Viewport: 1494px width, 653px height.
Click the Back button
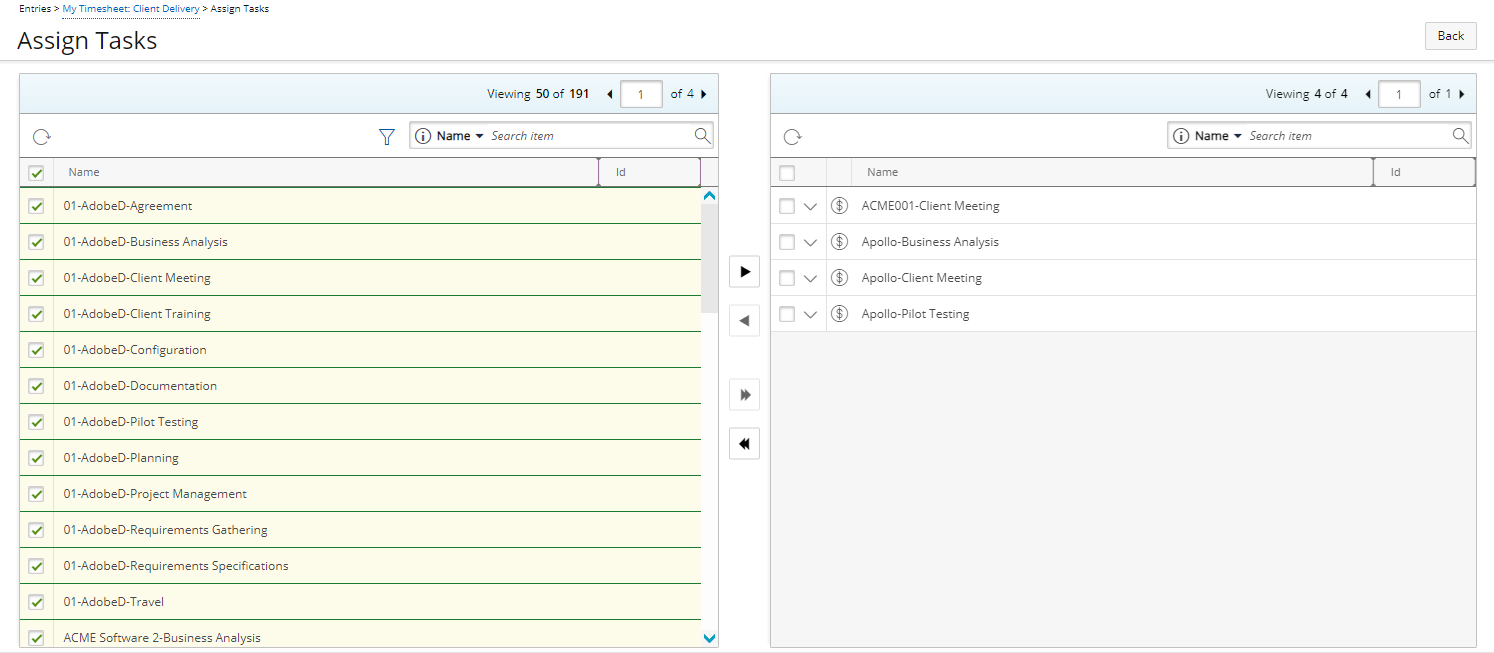coord(1450,36)
